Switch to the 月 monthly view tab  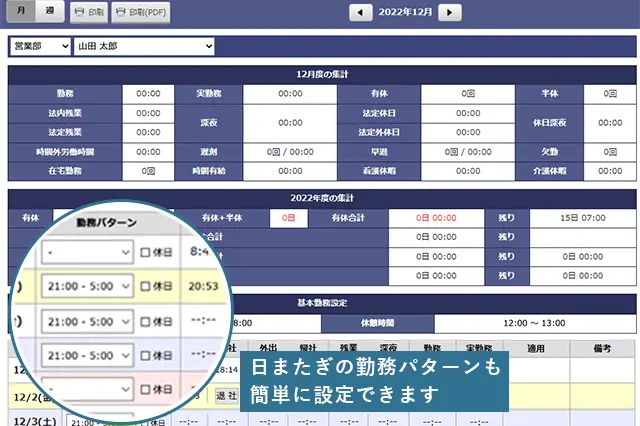point(21,12)
